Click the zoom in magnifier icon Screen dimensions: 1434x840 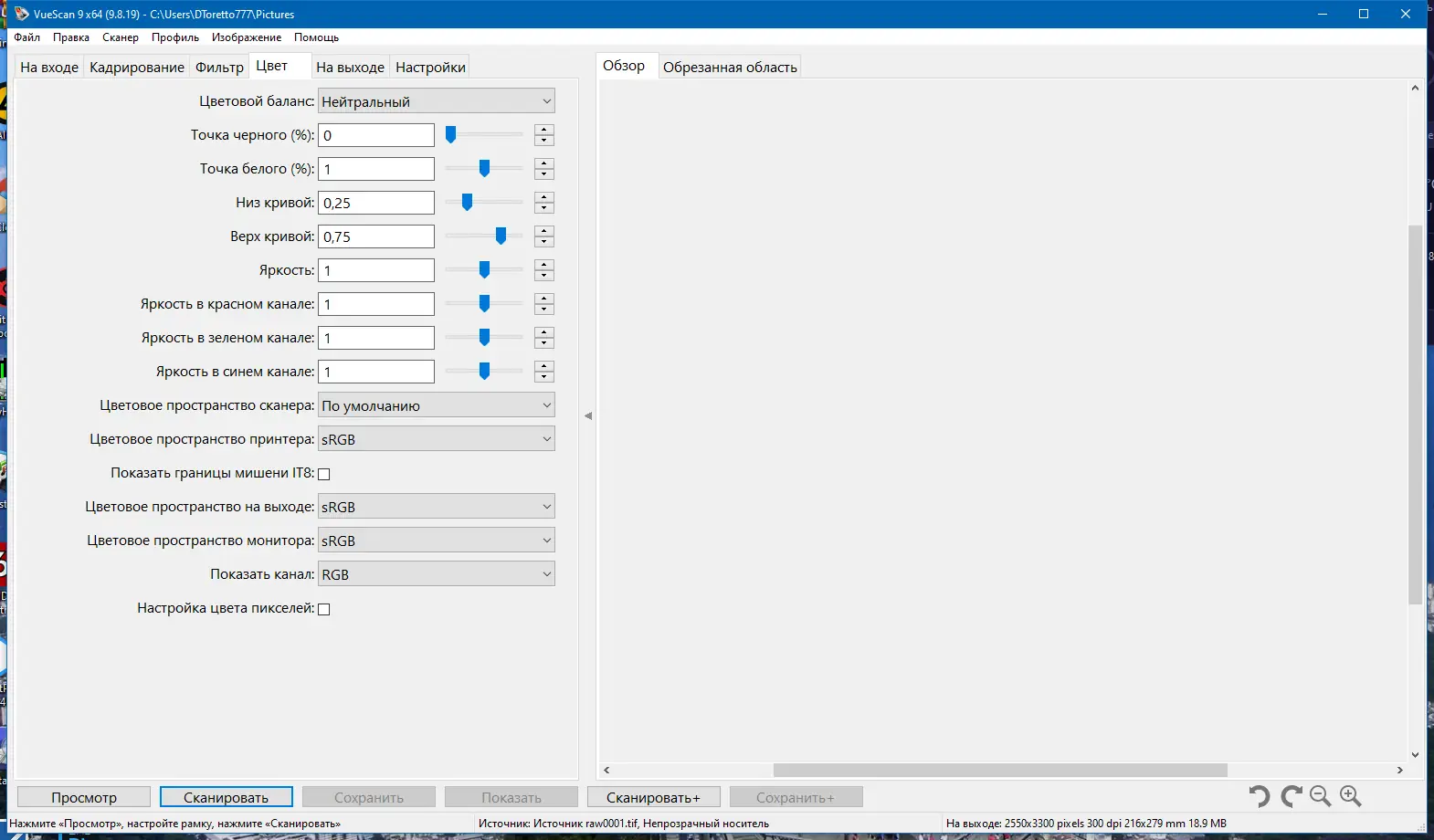(1351, 796)
